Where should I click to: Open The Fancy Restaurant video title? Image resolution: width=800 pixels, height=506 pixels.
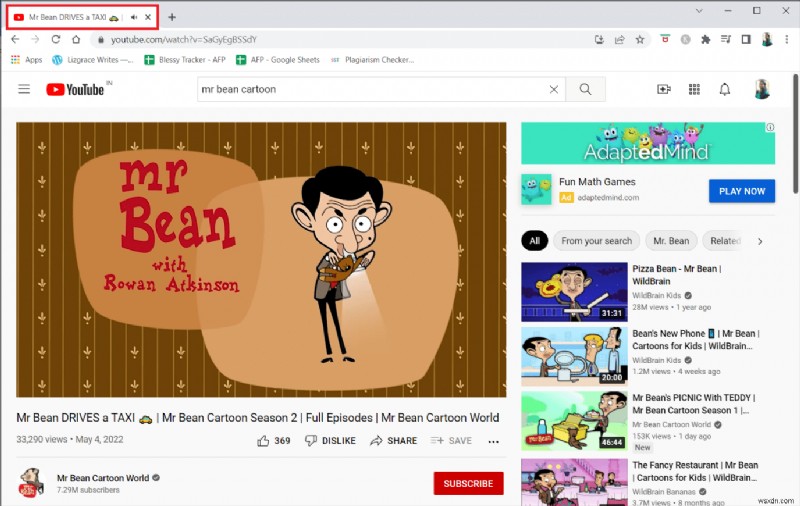695,471
